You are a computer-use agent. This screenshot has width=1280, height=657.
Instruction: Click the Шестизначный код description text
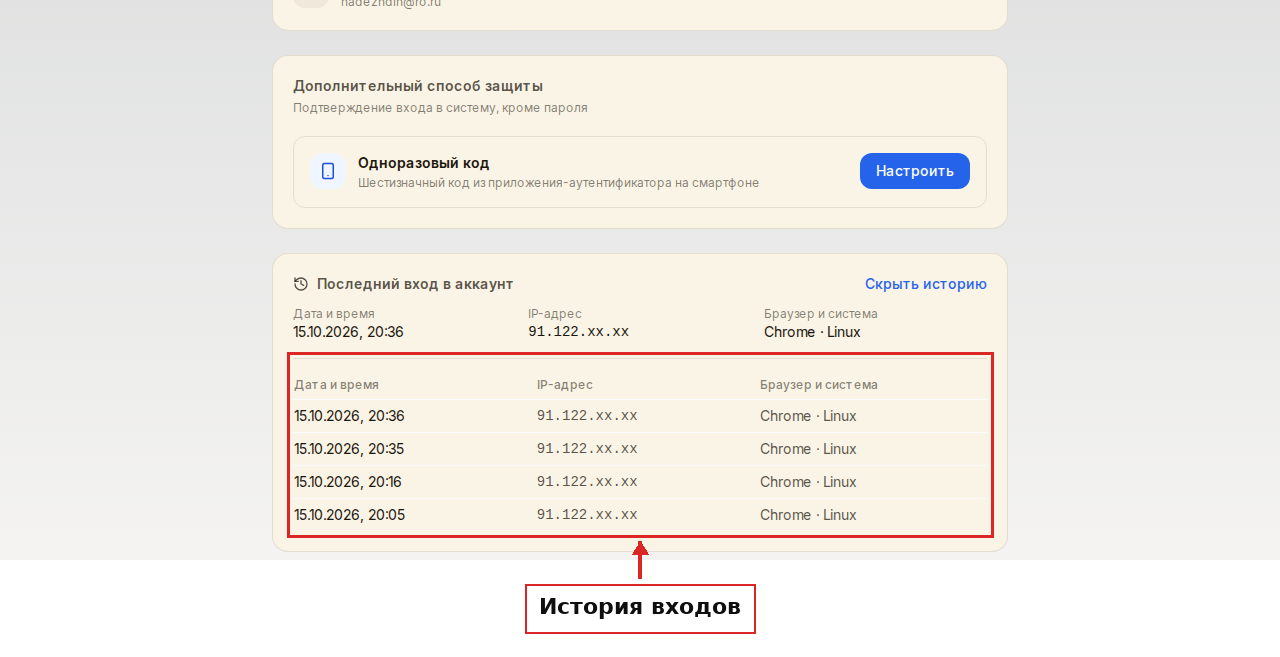click(x=558, y=183)
